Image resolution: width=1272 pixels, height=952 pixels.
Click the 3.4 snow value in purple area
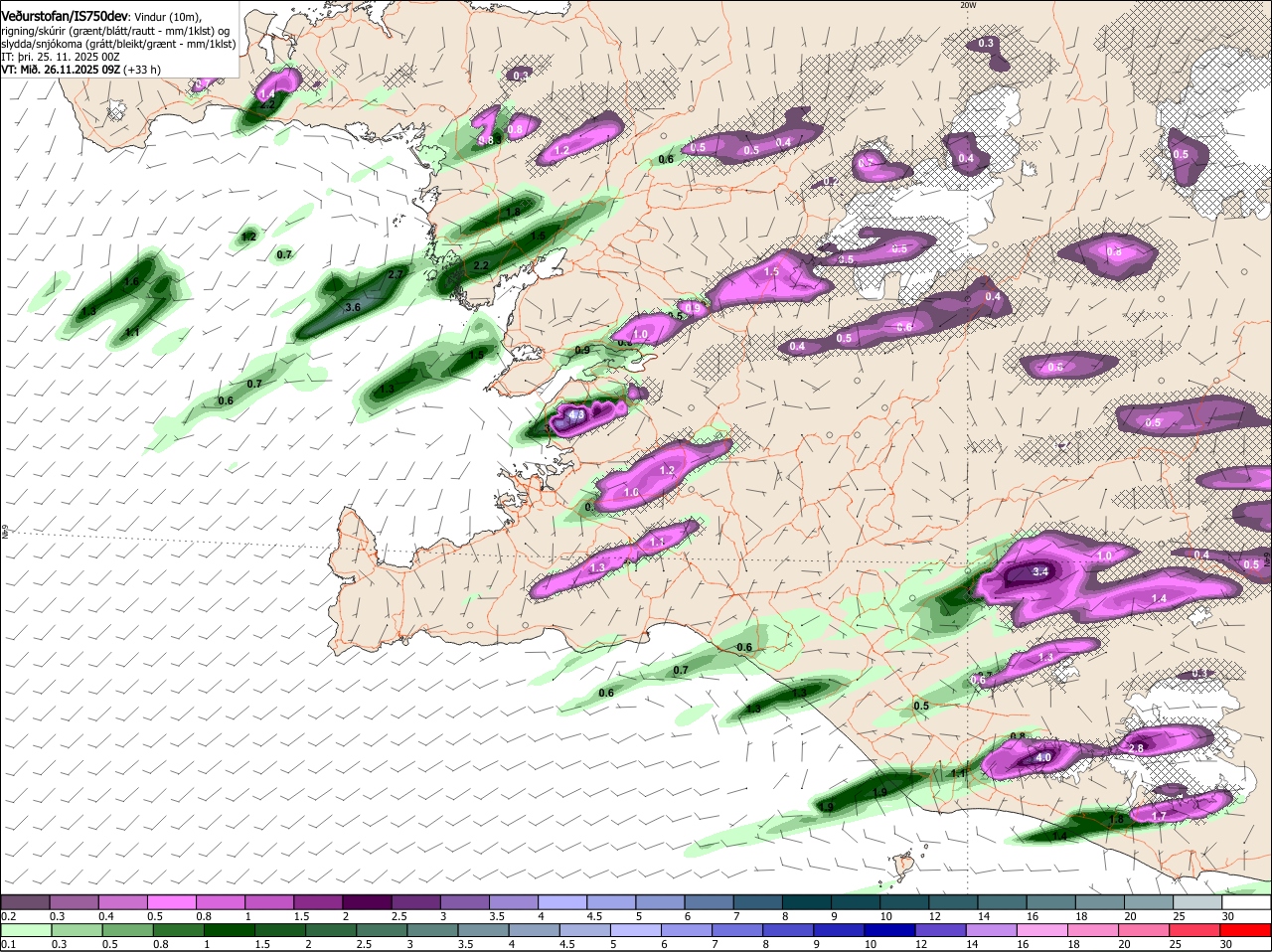tap(1040, 572)
